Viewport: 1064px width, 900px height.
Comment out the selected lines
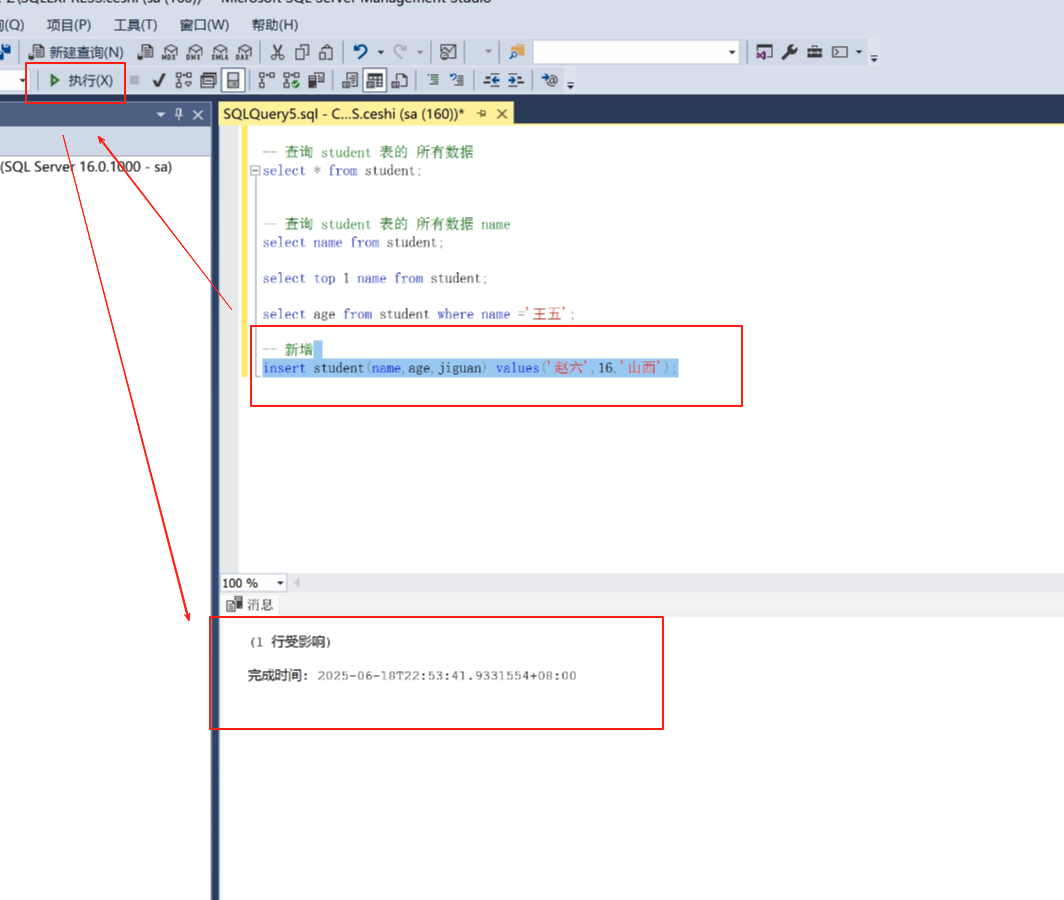coord(433,81)
